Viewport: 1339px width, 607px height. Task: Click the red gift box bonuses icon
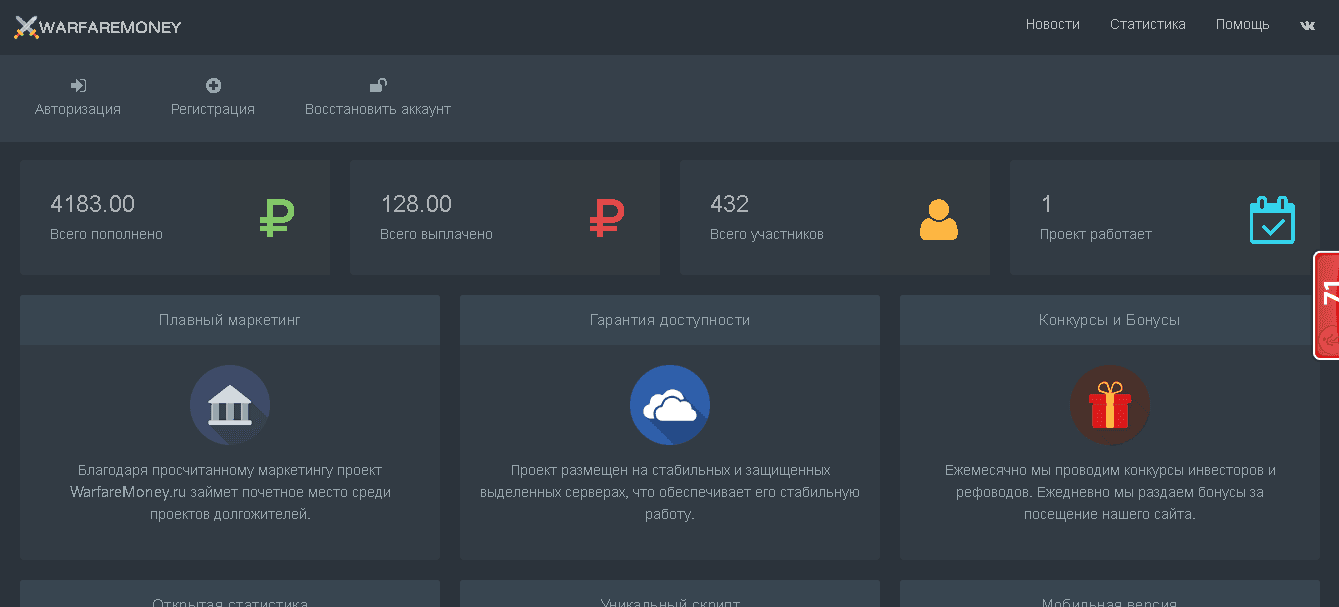click(1109, 405)
